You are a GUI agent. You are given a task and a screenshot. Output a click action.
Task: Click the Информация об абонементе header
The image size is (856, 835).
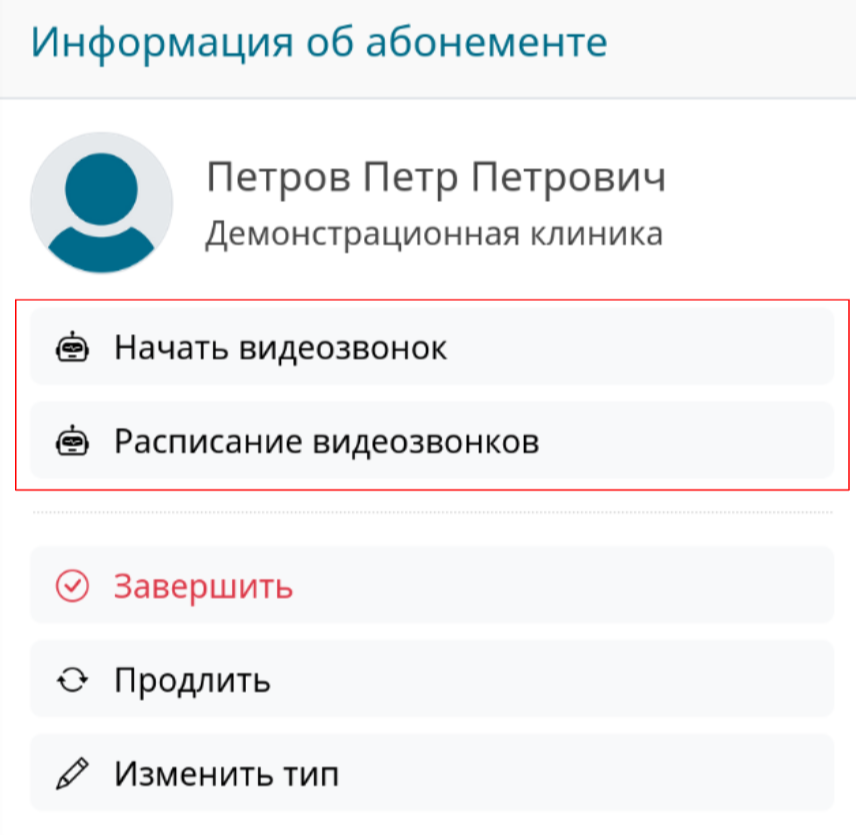pos(320,44)
